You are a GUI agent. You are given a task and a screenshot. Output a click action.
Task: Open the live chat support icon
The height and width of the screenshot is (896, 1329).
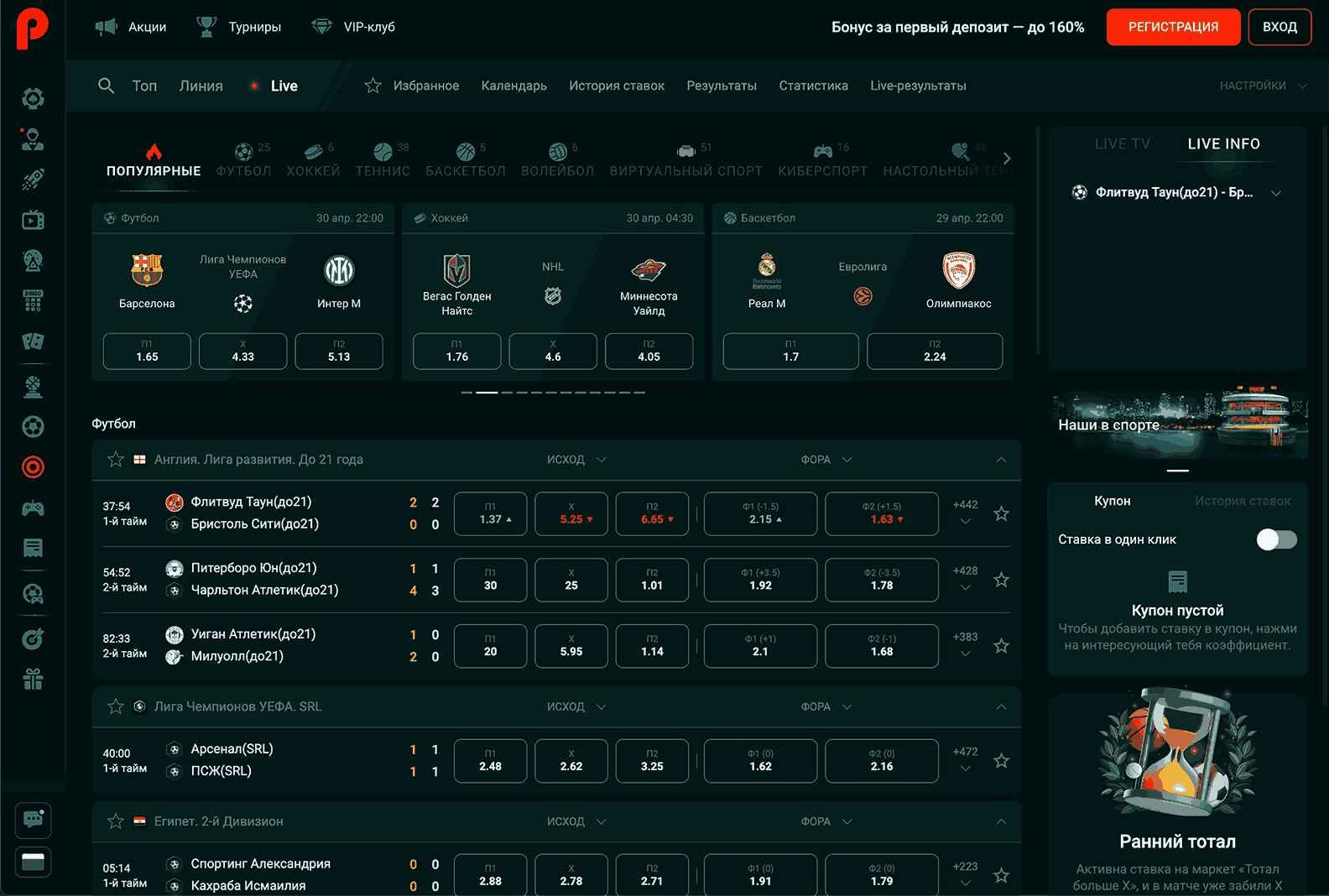(33, 820)
